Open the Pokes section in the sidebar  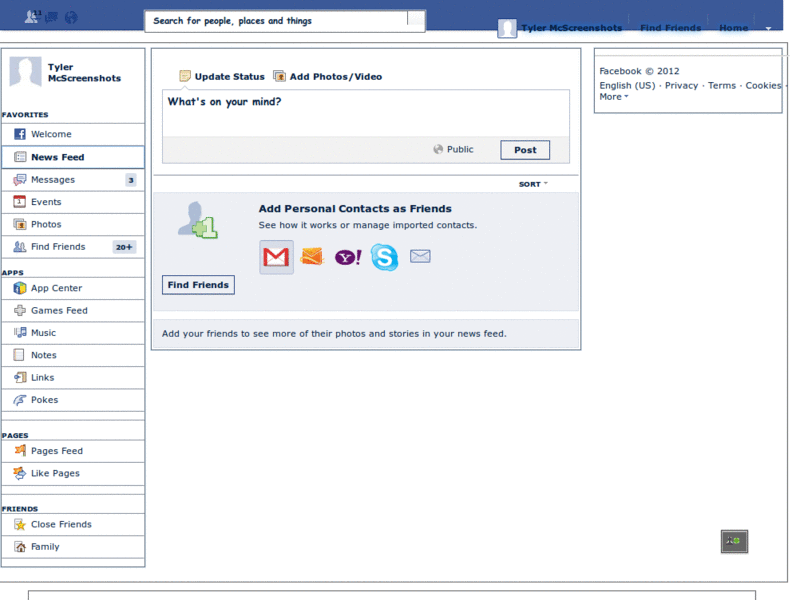[x=41, y=399]
